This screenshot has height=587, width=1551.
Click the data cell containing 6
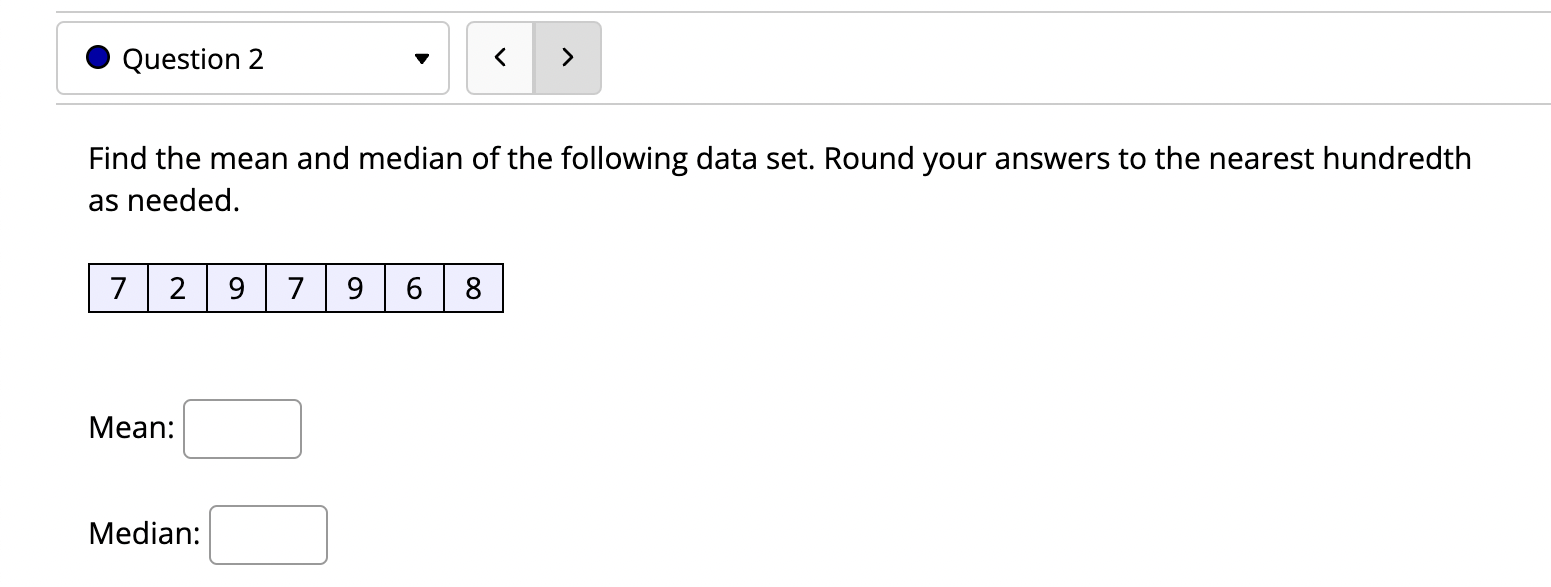click(x=414, y=288)
